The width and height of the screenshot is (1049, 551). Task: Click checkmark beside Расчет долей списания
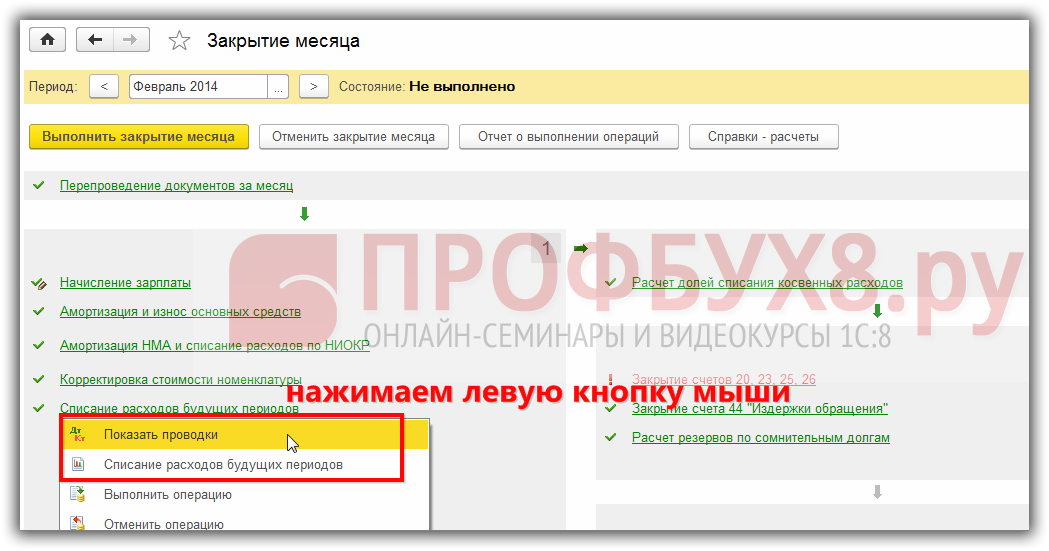[610, 282]
